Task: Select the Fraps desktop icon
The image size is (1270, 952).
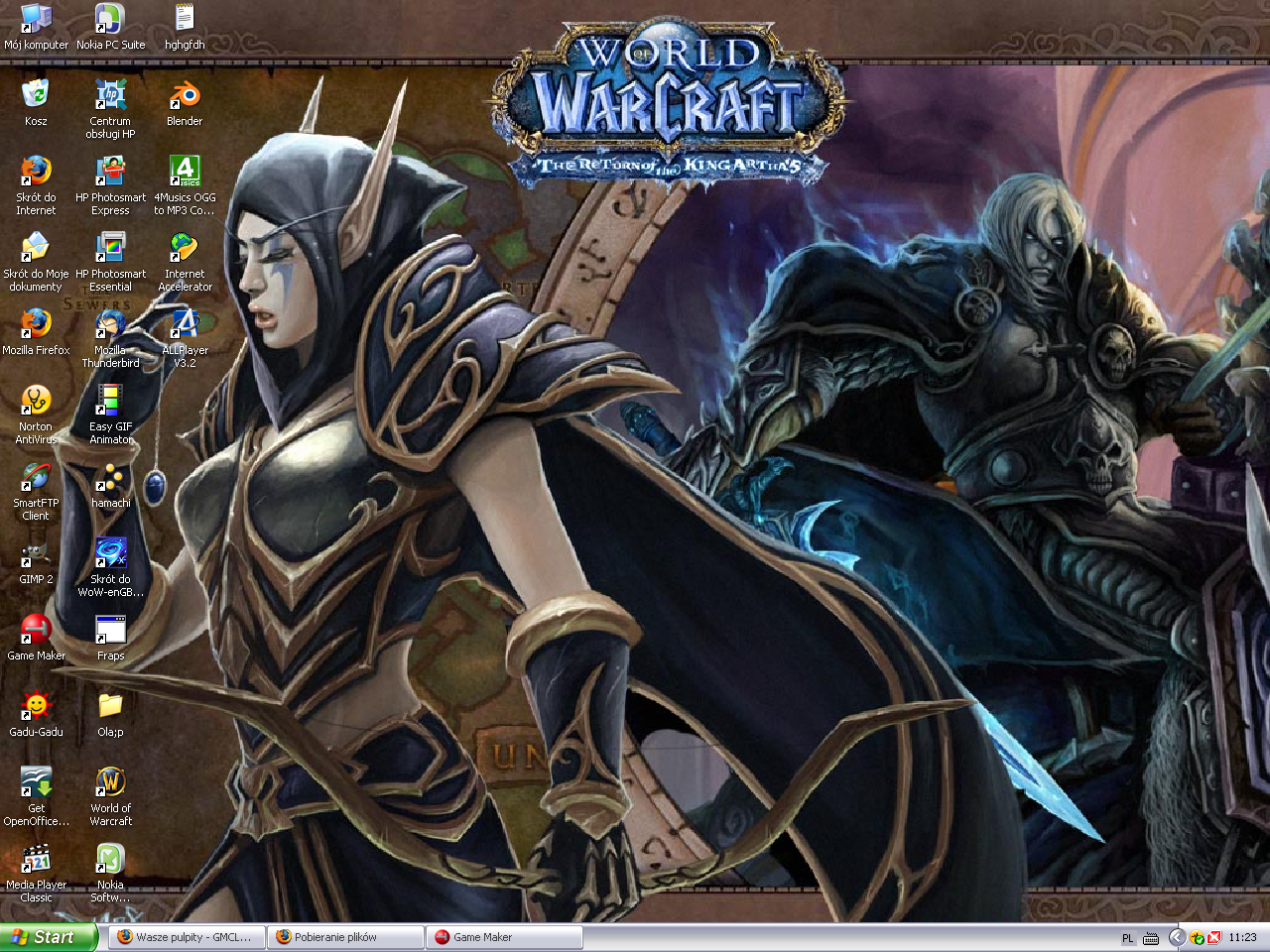Action: [110, 631]
